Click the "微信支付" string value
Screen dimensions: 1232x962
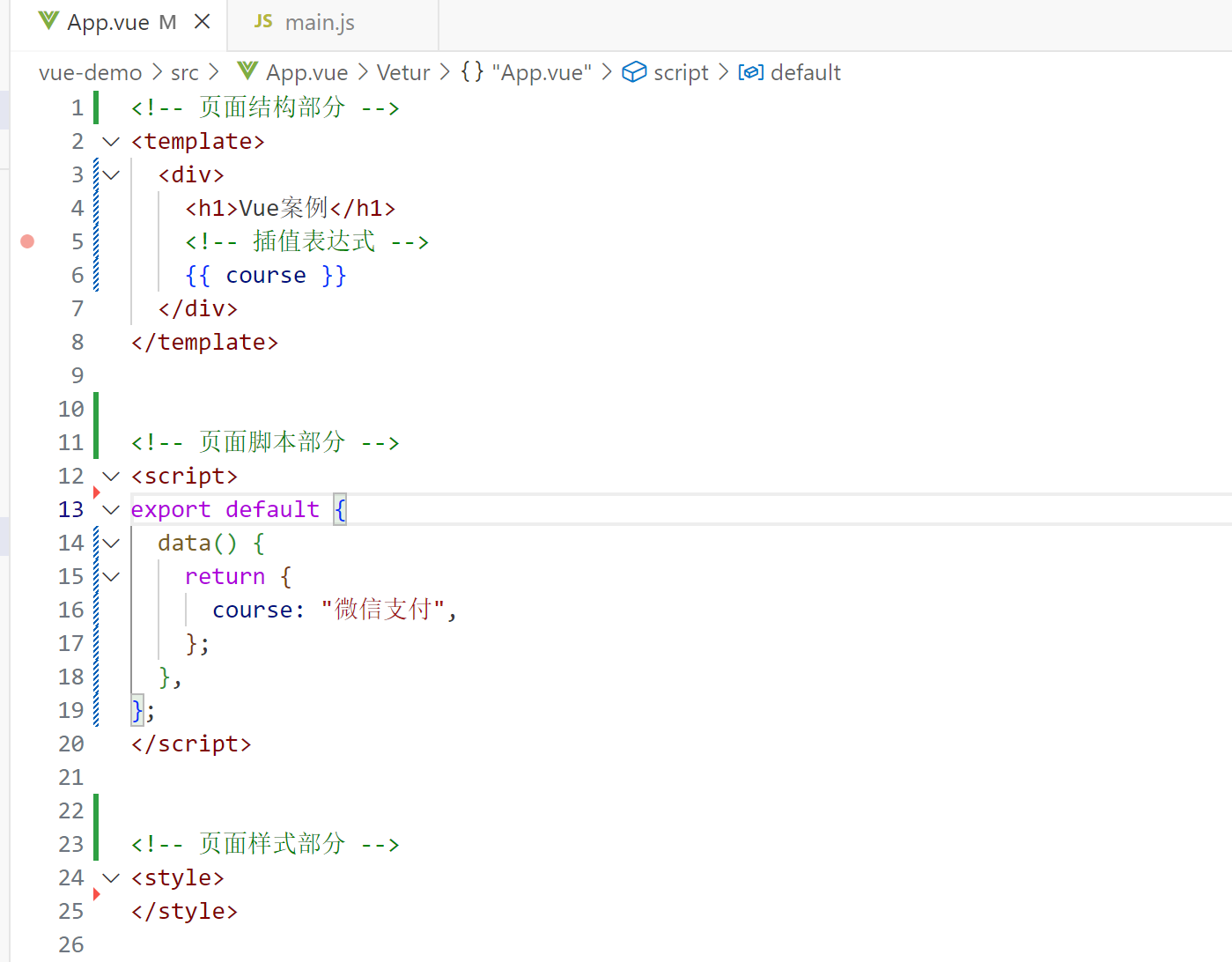click(x=382, y=610)
